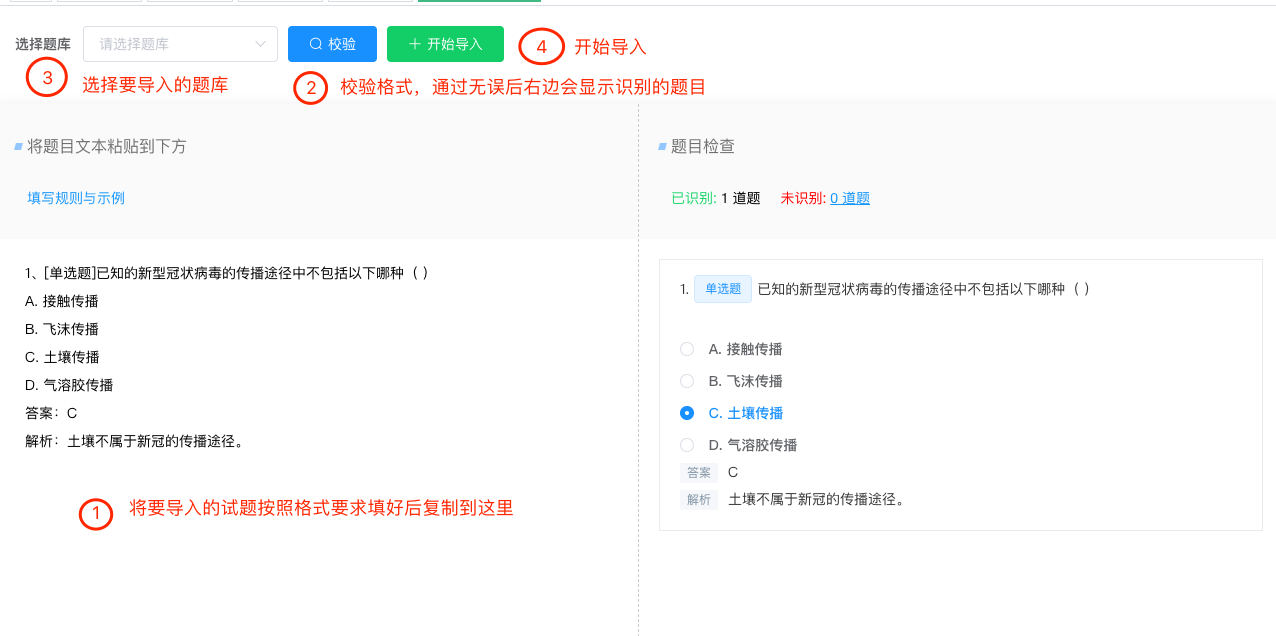This screenshot has height=636, width=1276.
Task: Select the circled number 3 marker
Action: [46, 77]
